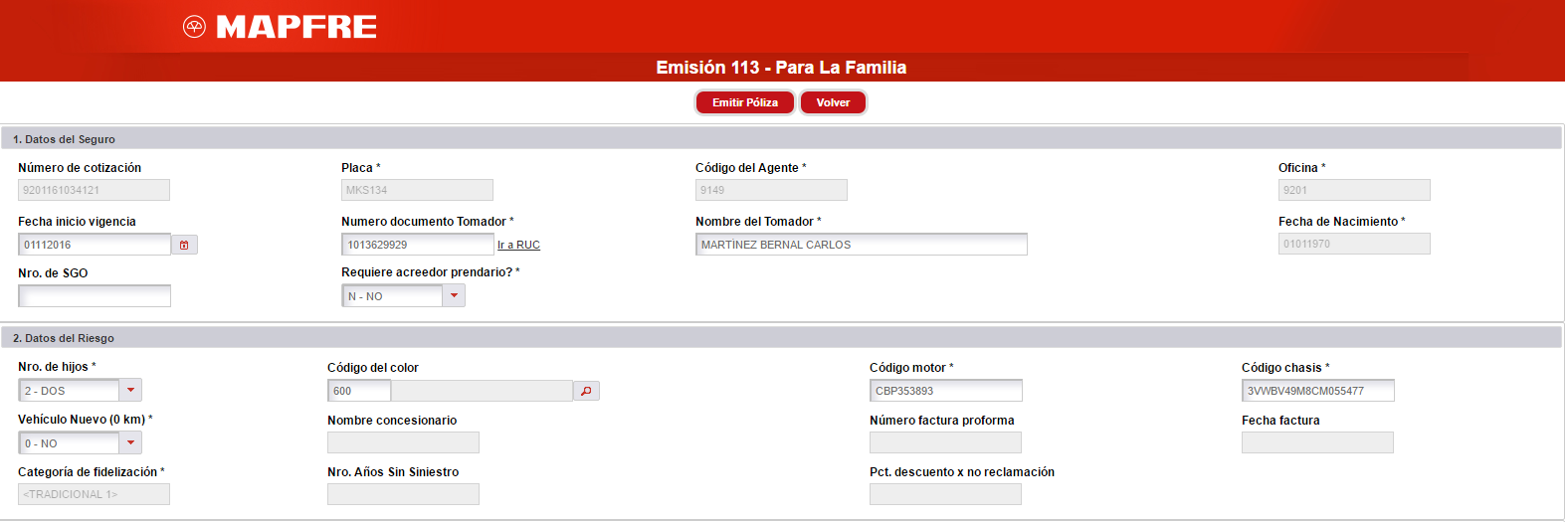Select the 0 - NO combo box value
This screenshot has height=522, width=1568.
click(69, 442)
